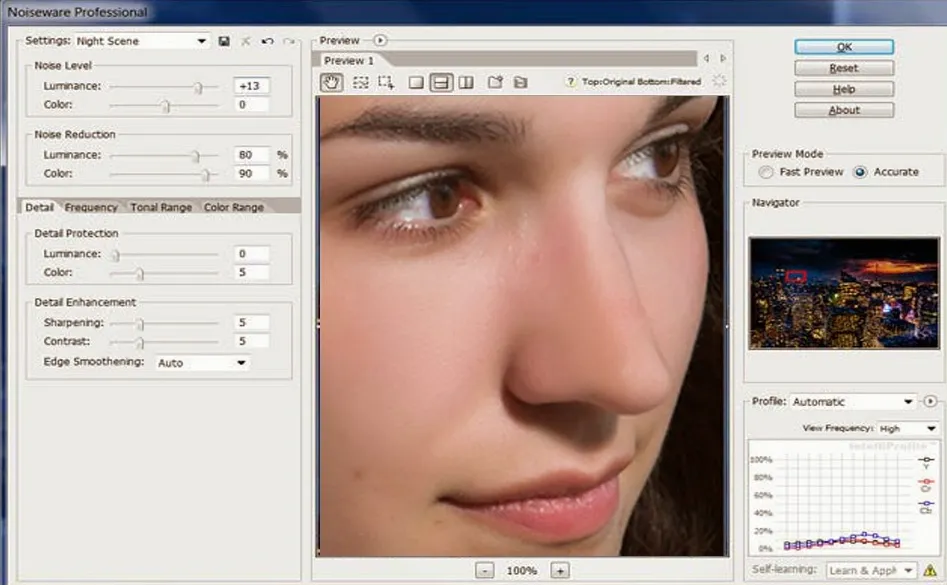This screenshot has width=947, height=585.
Task: Choose vertical split preview layout
Action: (465, 83)
